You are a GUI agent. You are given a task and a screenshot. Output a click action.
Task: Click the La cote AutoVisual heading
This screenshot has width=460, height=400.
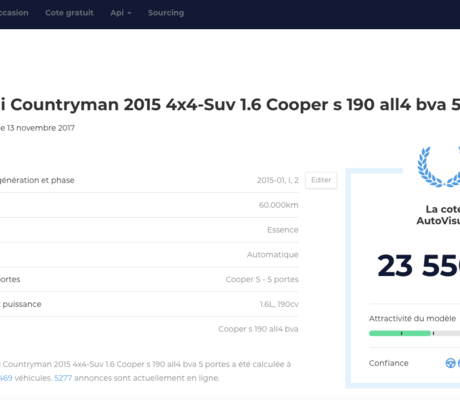point(438,215)
